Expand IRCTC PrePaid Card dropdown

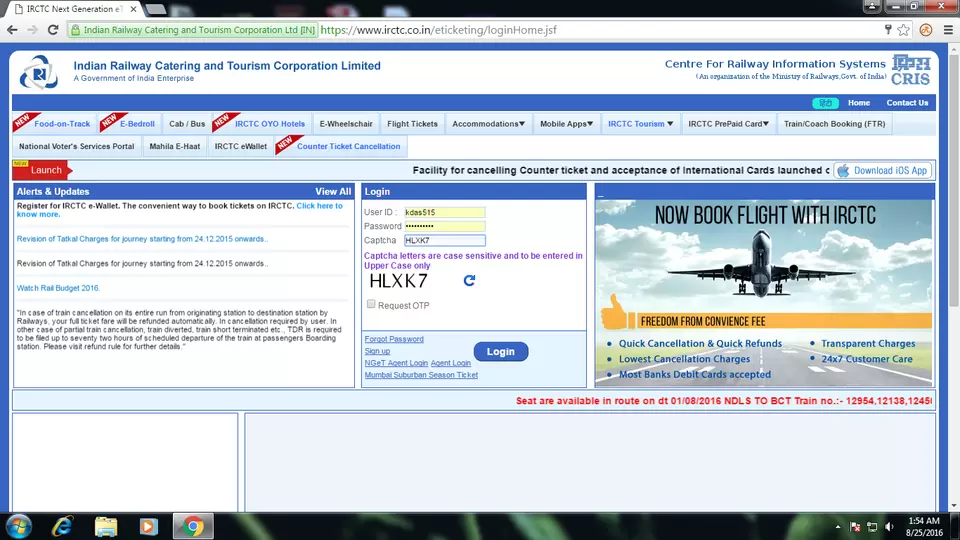tap(728, 124)
